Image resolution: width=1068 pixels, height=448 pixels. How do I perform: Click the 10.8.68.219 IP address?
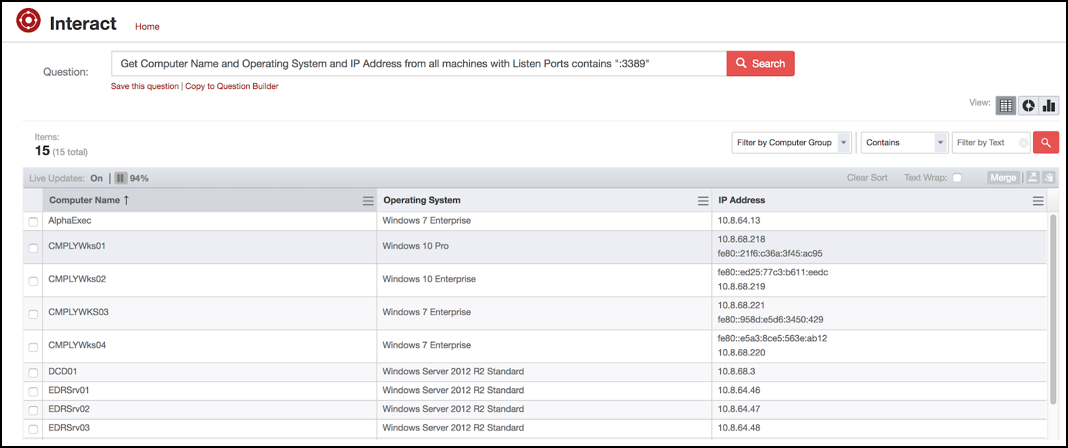741,287
